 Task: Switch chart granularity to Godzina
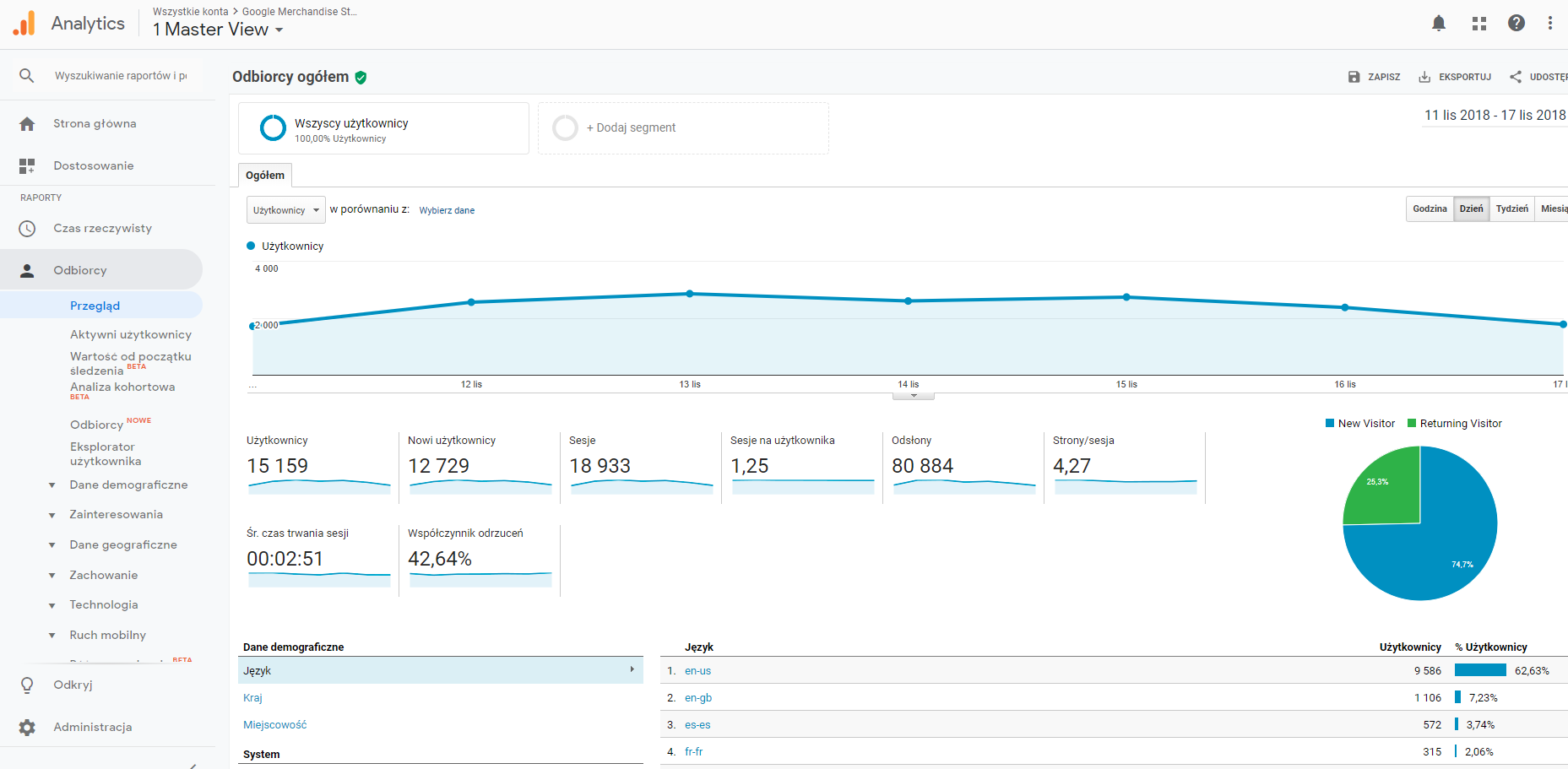(x=1430, y=208)
